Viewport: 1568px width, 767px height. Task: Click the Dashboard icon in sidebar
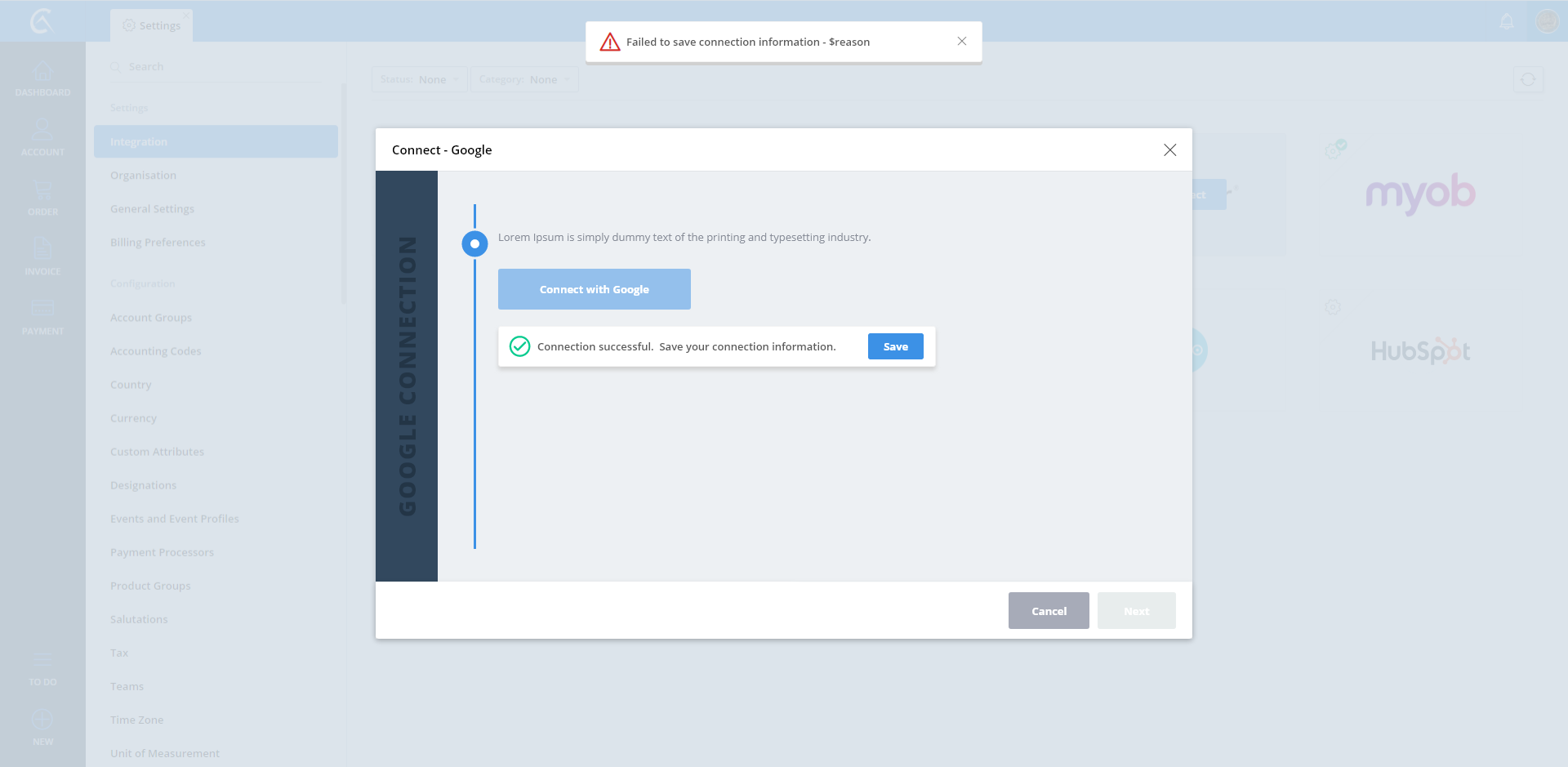coord(42,73)
